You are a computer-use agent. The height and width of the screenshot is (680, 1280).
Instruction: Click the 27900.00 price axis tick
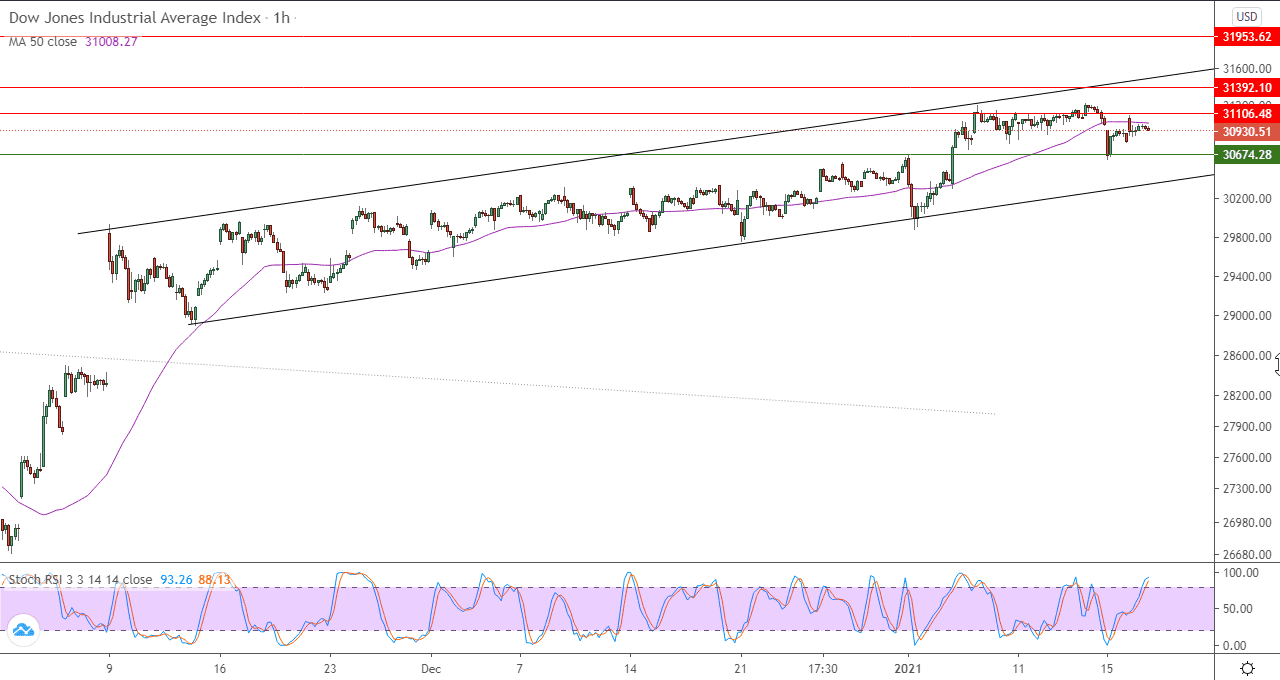1246,427
